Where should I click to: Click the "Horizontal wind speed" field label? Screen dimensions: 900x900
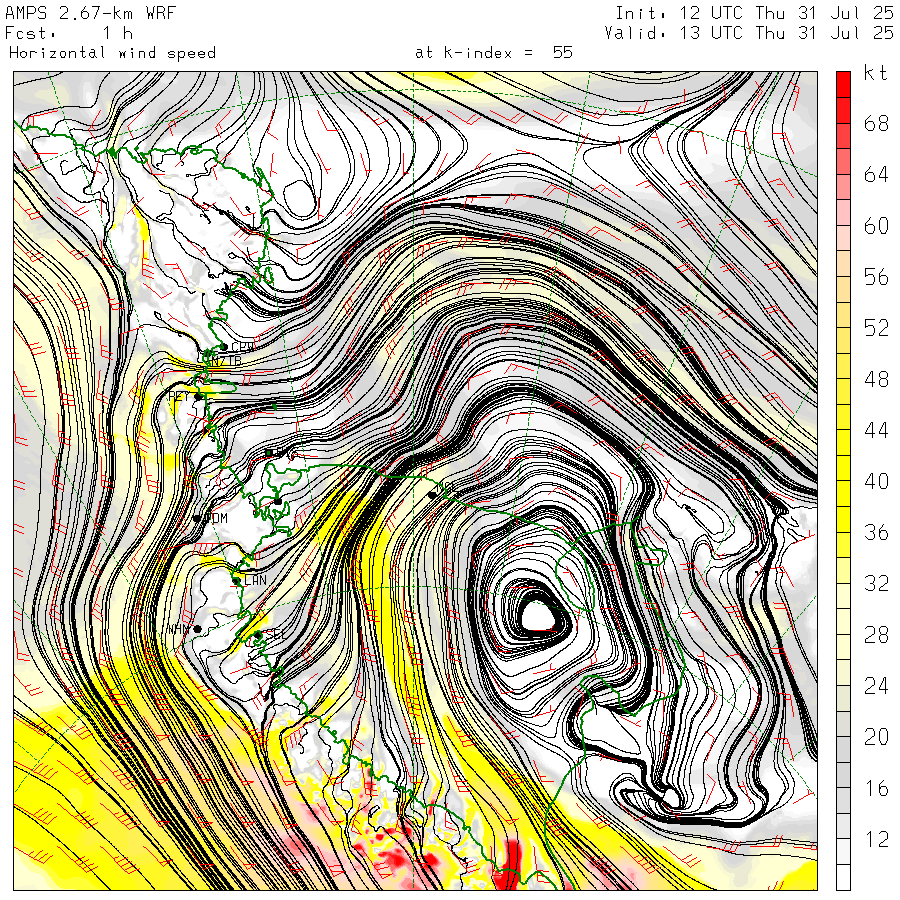pos(112,53)
